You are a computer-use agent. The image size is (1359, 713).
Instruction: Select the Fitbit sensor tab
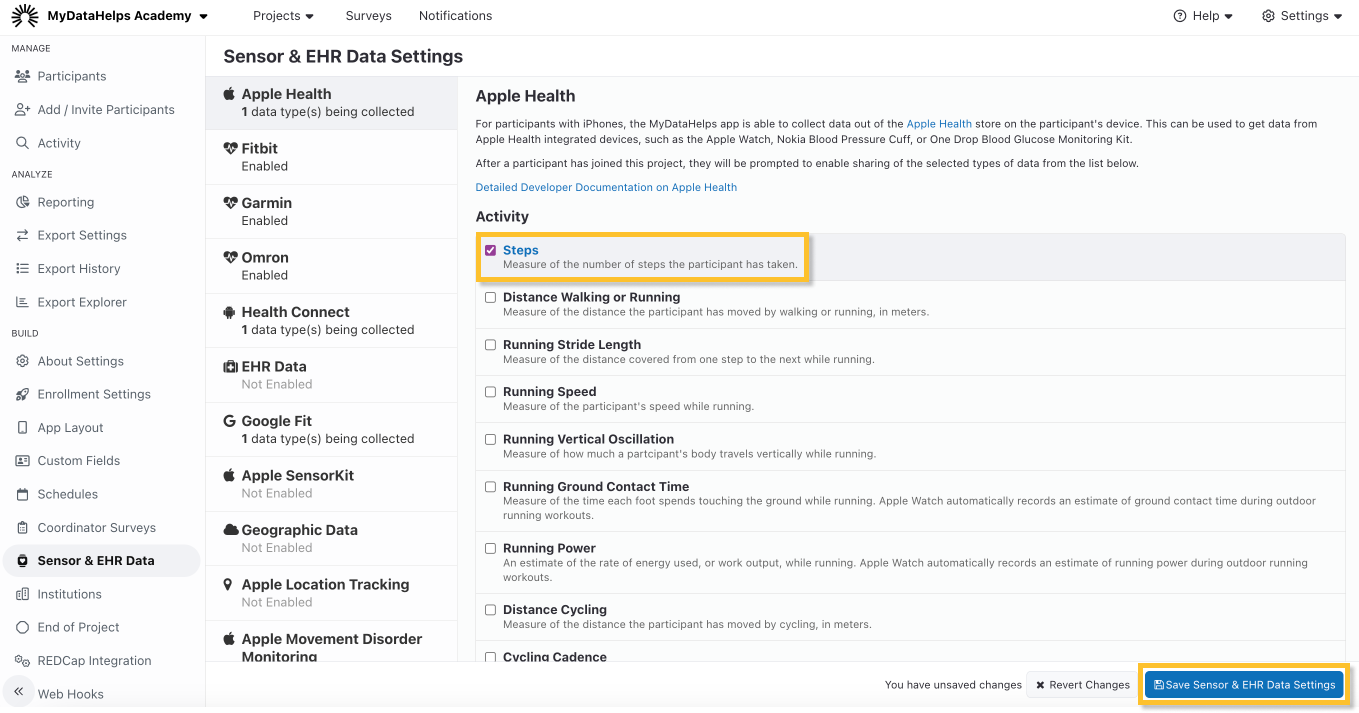tap(330, 157)
